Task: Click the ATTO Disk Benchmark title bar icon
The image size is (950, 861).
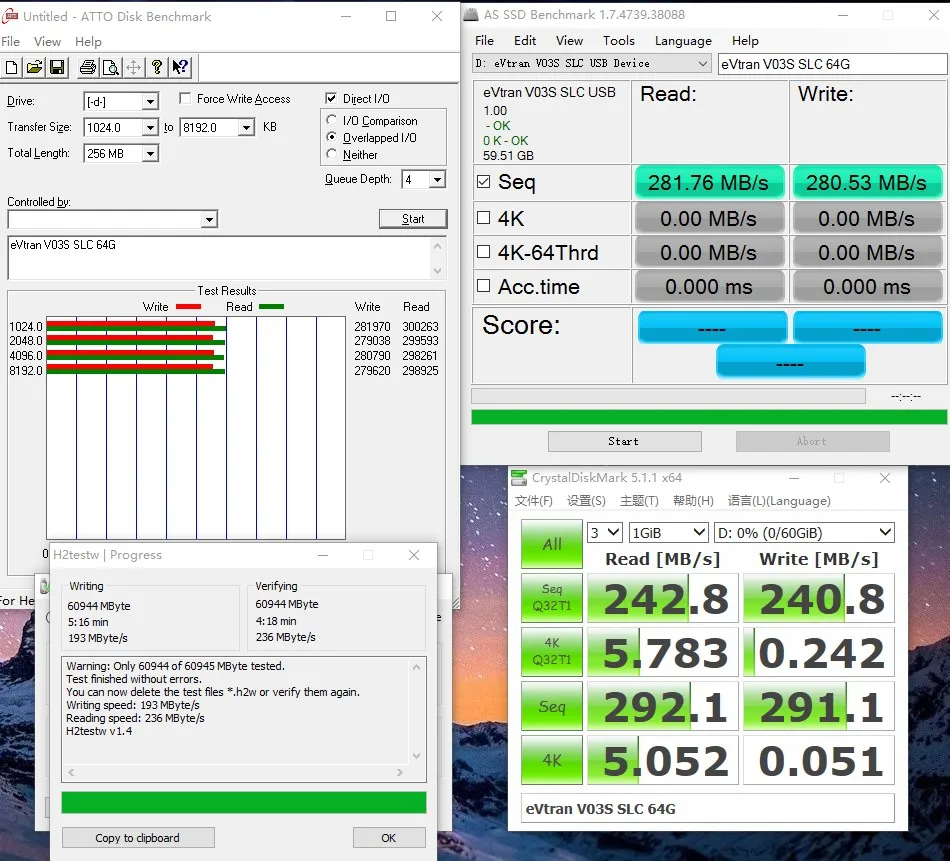Action: 10,16
